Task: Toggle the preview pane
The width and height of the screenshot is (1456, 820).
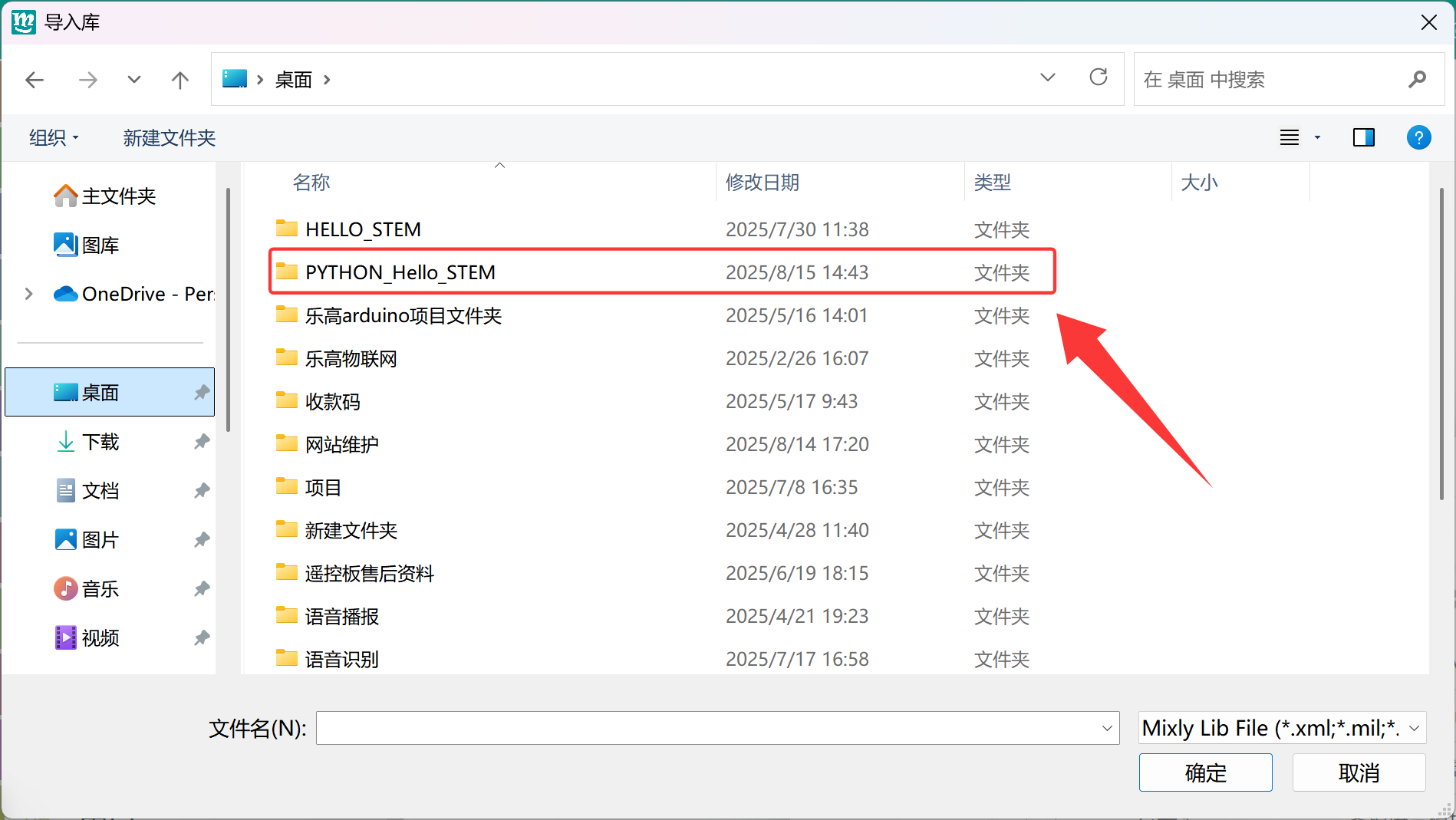Action: (1363, 138)
